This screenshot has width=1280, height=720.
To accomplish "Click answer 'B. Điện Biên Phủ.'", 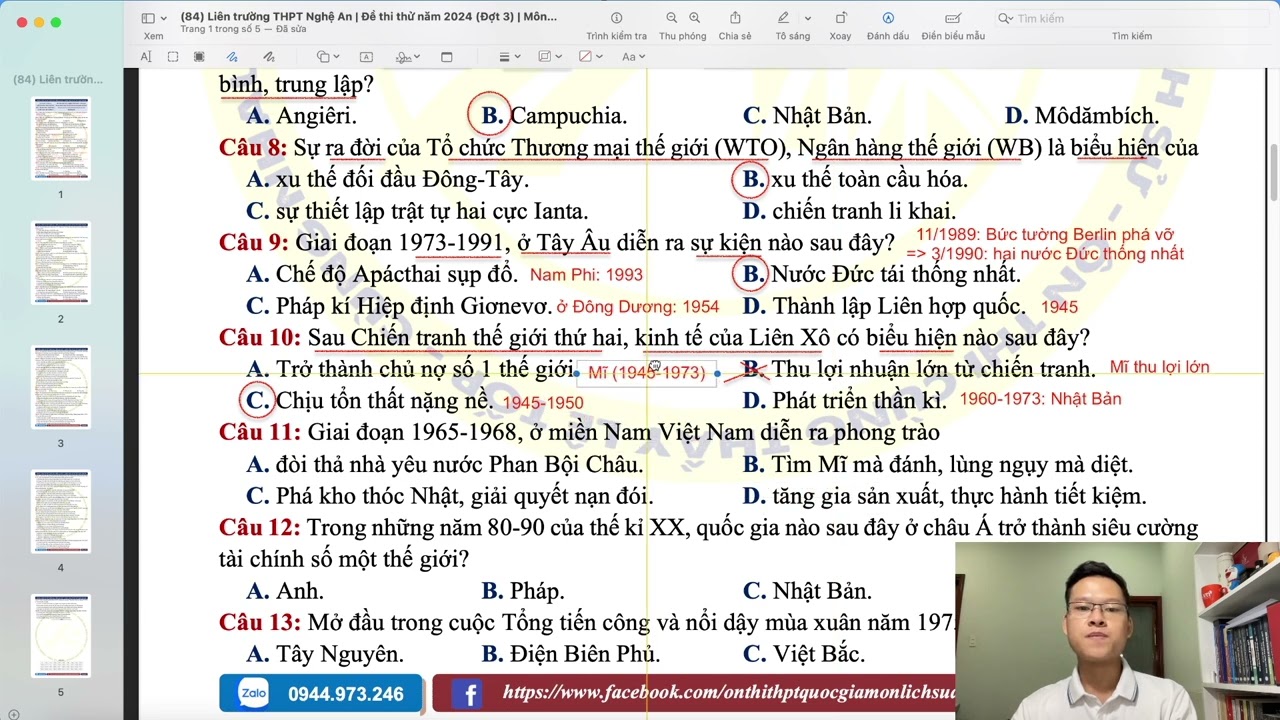I will click(x=571, y=654).
